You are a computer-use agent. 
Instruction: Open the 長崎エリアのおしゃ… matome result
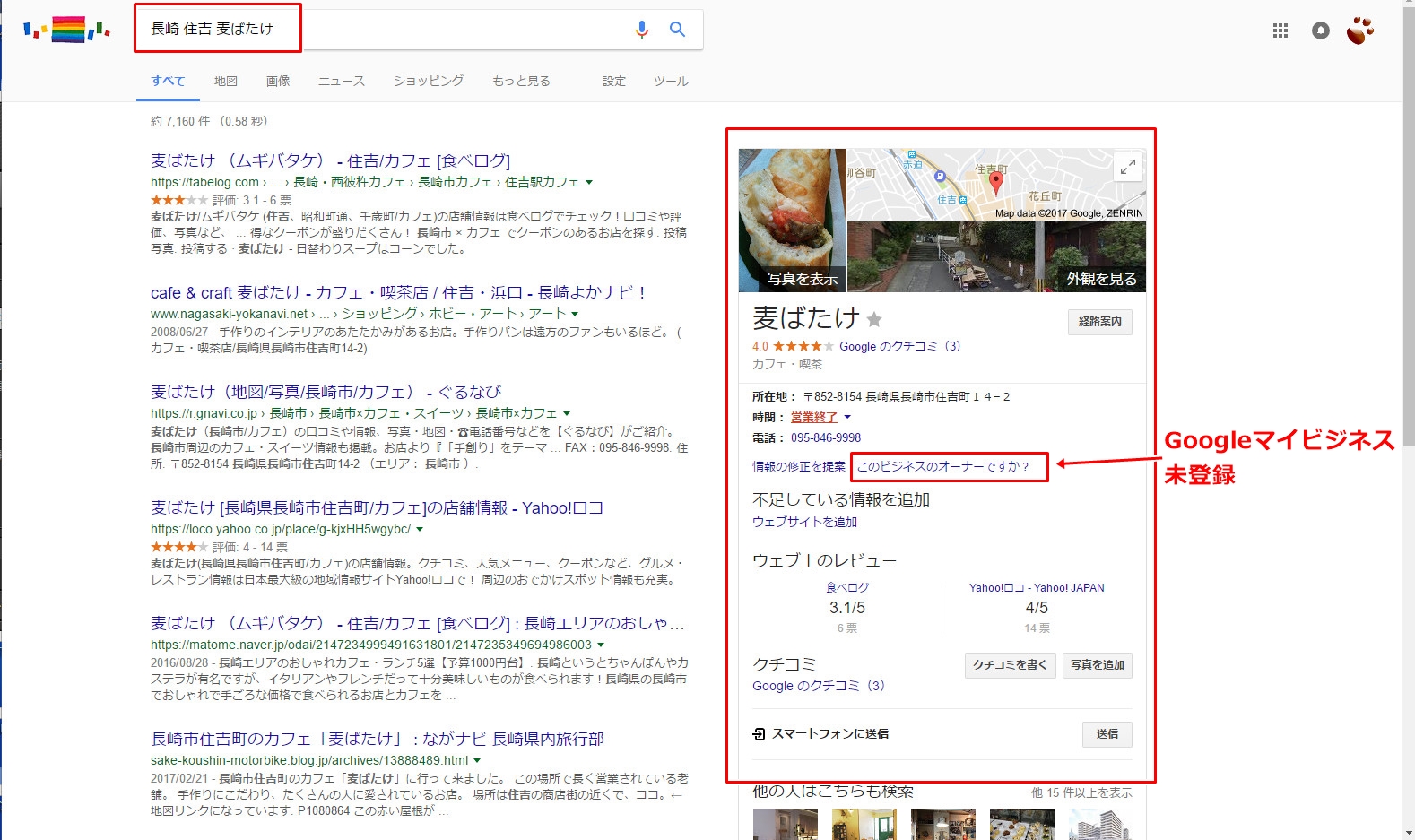click(418, 623)
